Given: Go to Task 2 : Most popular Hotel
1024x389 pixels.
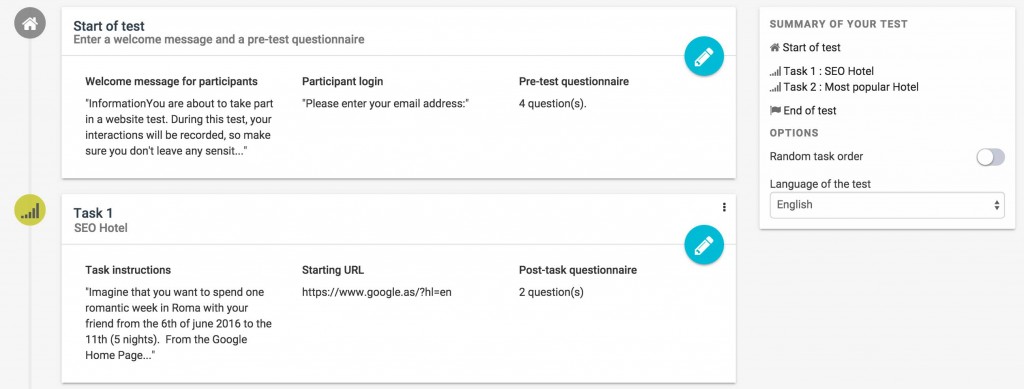Looking at the screenshot, I should pos(851,87).
